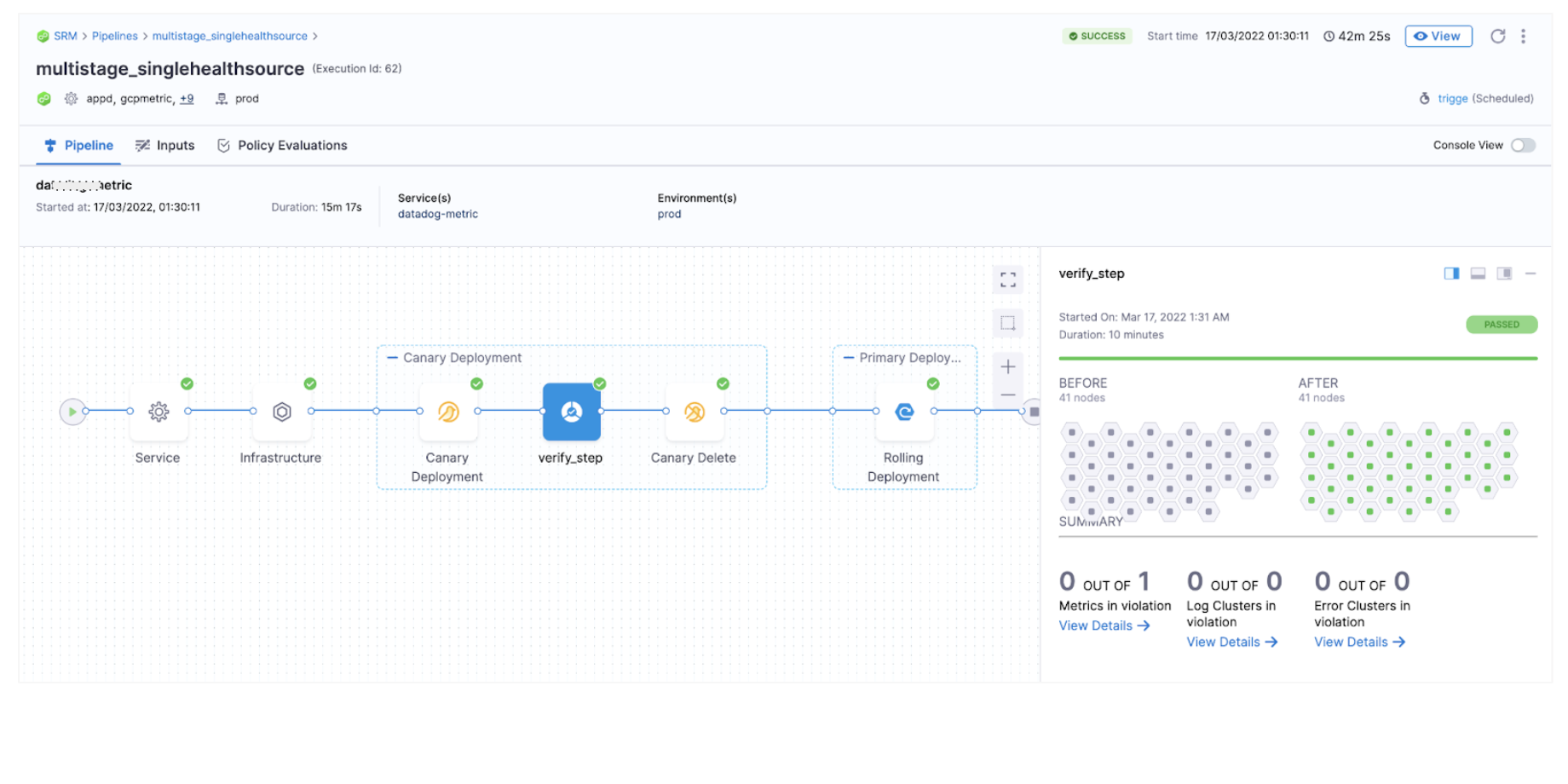Click the refresh execution icon
Image resolution: width=1568 pixels, height=784 pixels.
1497,36
